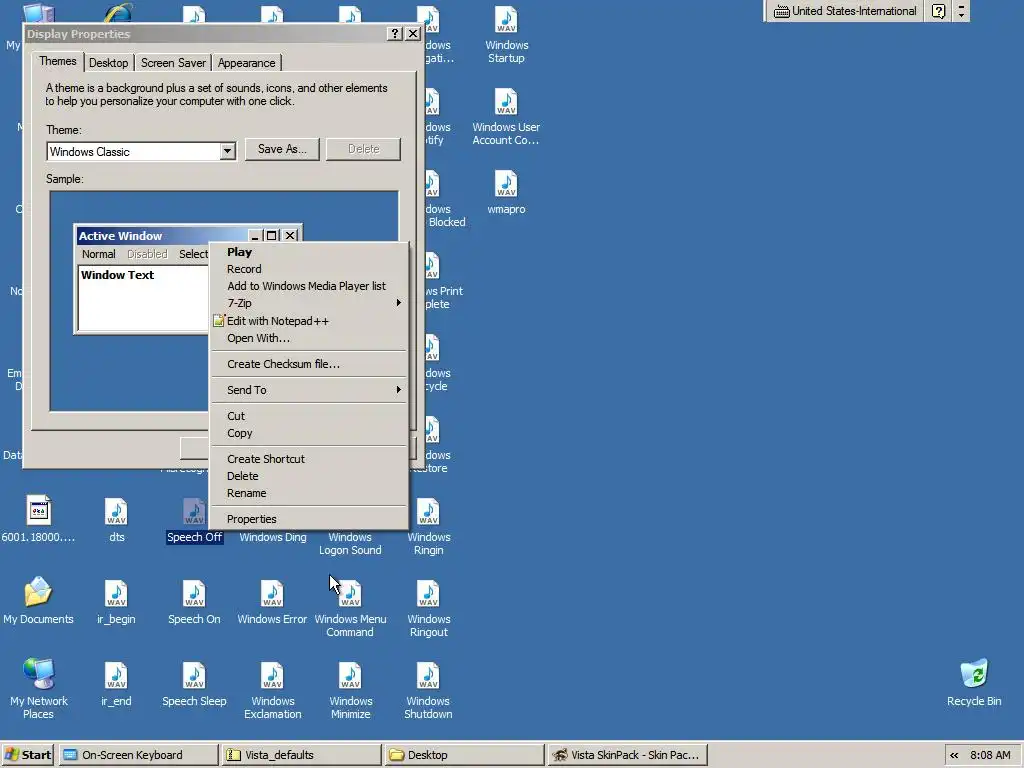
Task: Select the Windows Ringout WAV icon
Action: tap(428, 594)
